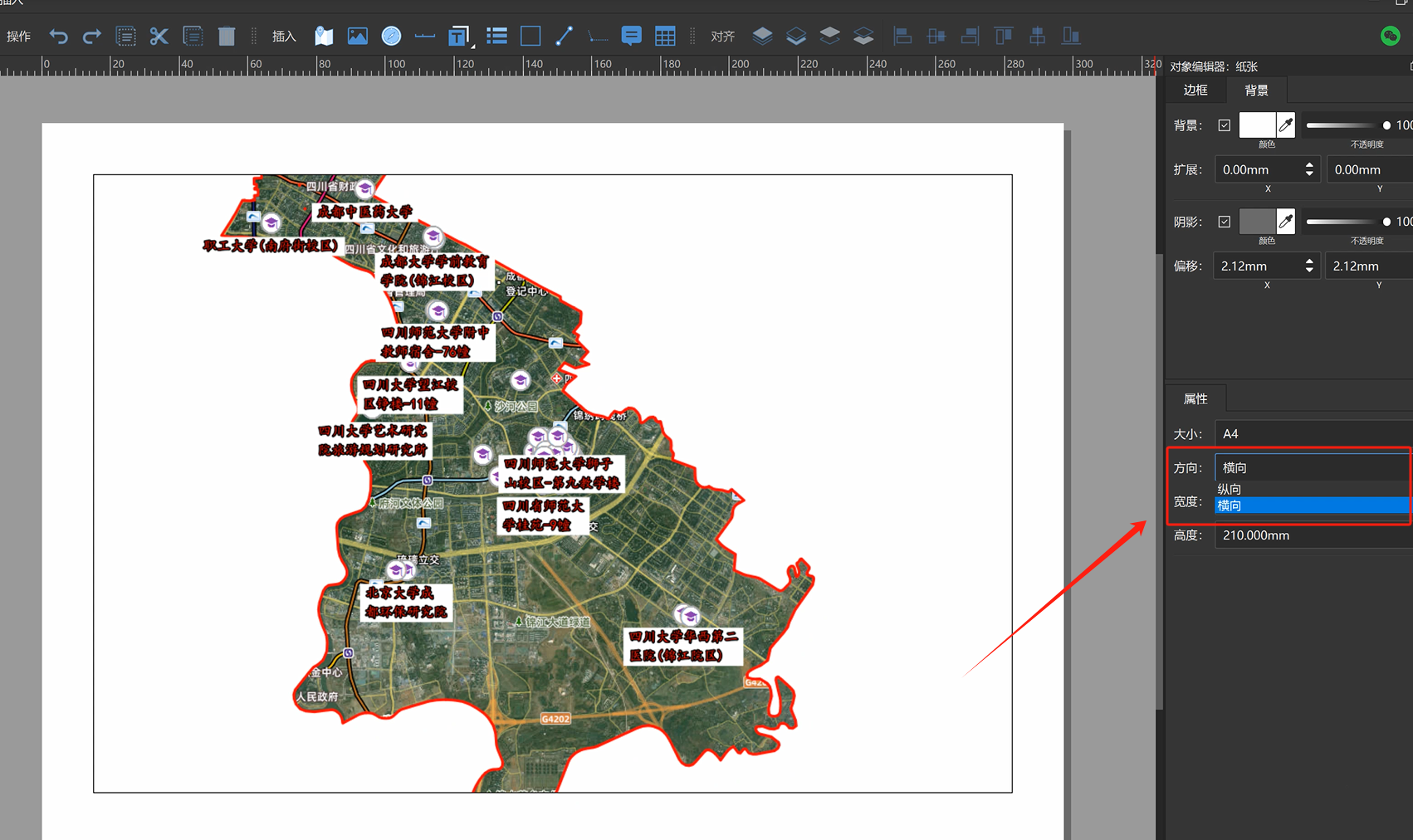This screenshot has height=840, width=1413.
Task: Adjust the shadow opacity slider
Action: [1348, 222]
